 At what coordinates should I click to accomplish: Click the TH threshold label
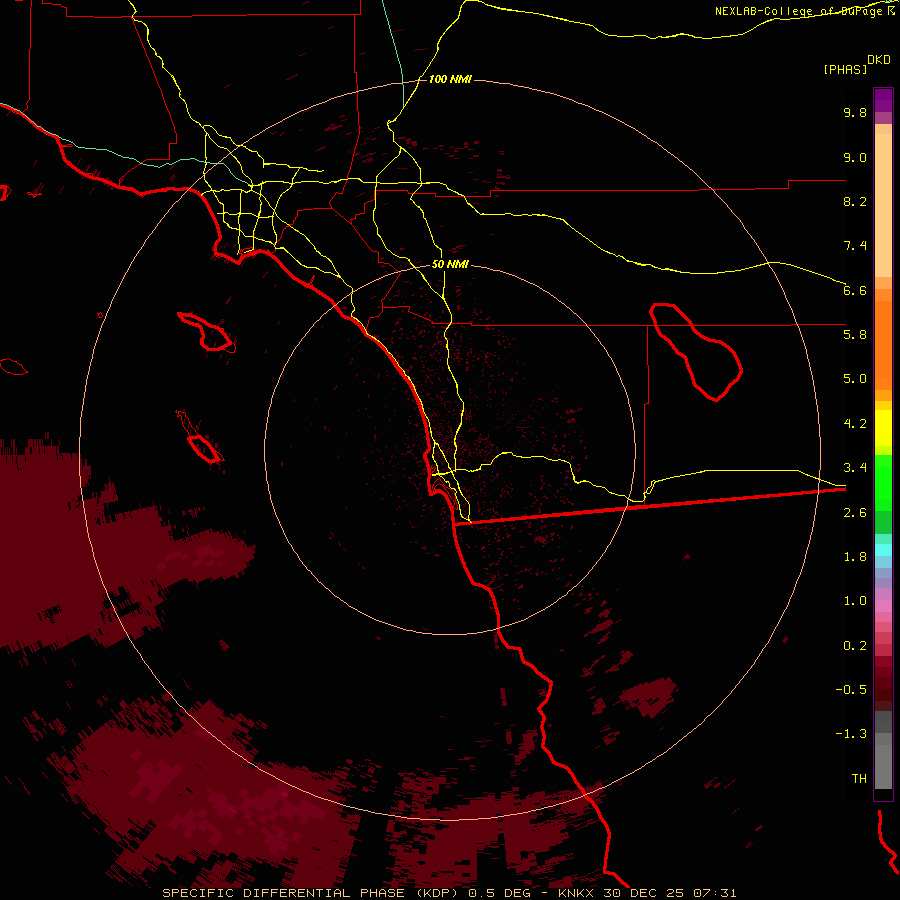tap(859, 778)
